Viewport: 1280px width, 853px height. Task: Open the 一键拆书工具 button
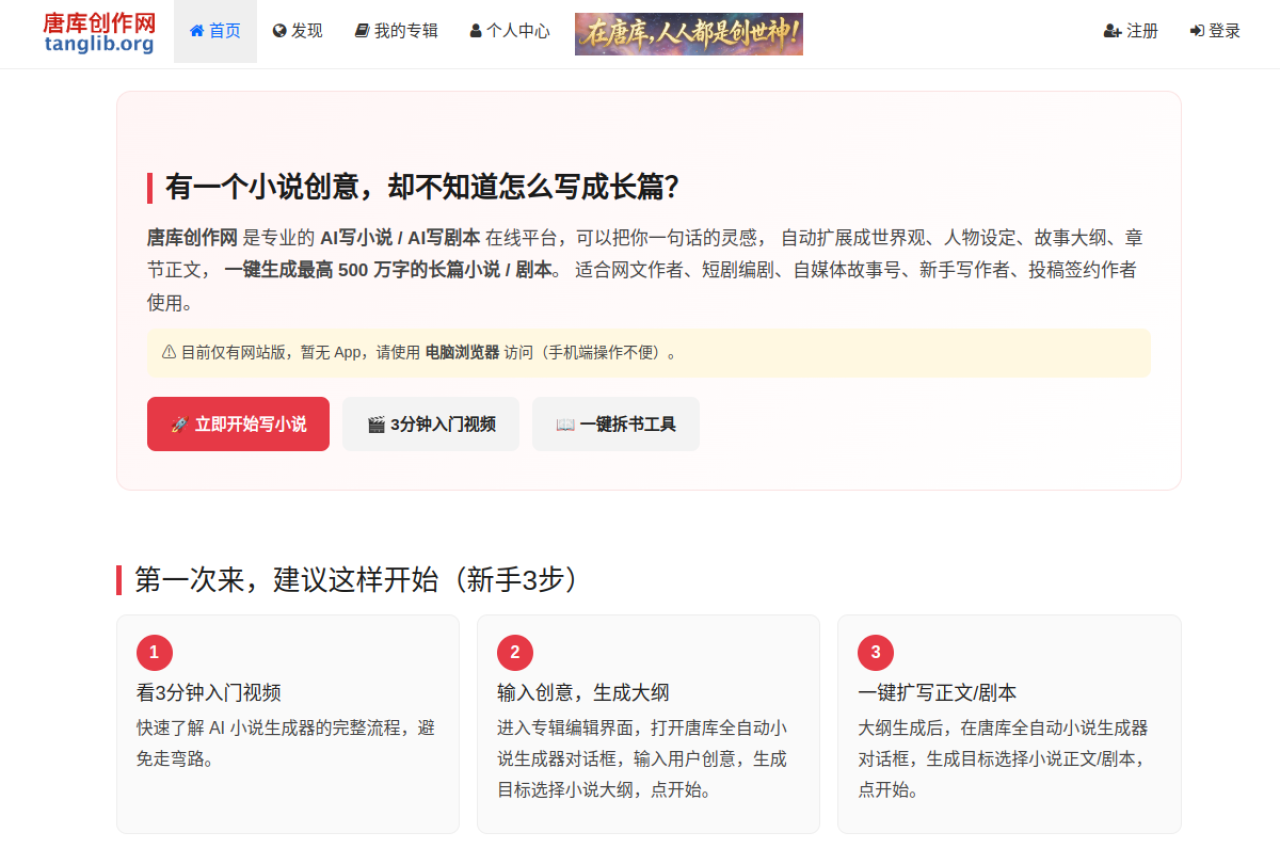[x=616, y=424]
